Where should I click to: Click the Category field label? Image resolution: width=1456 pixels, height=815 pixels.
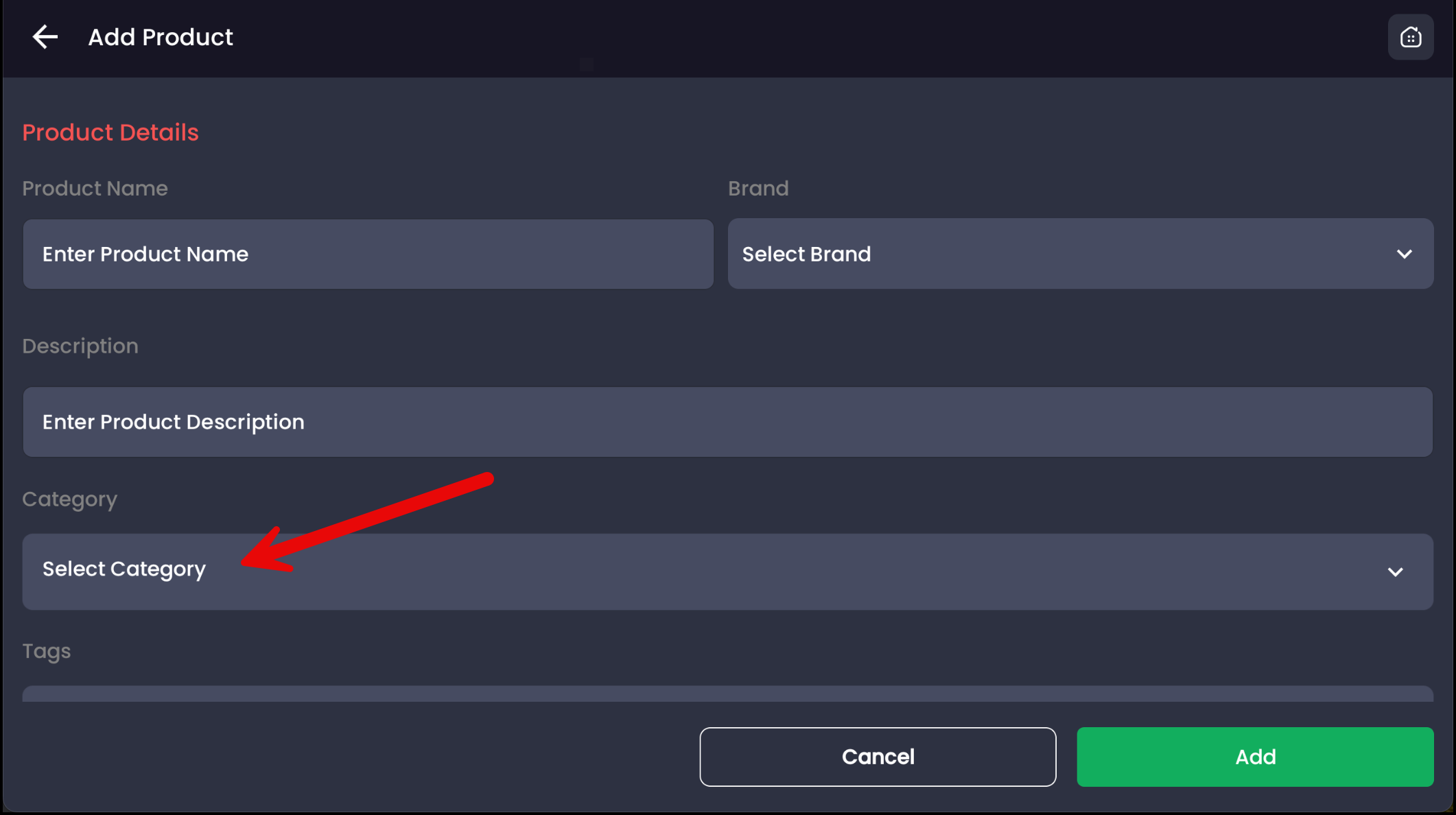[69, 499]
